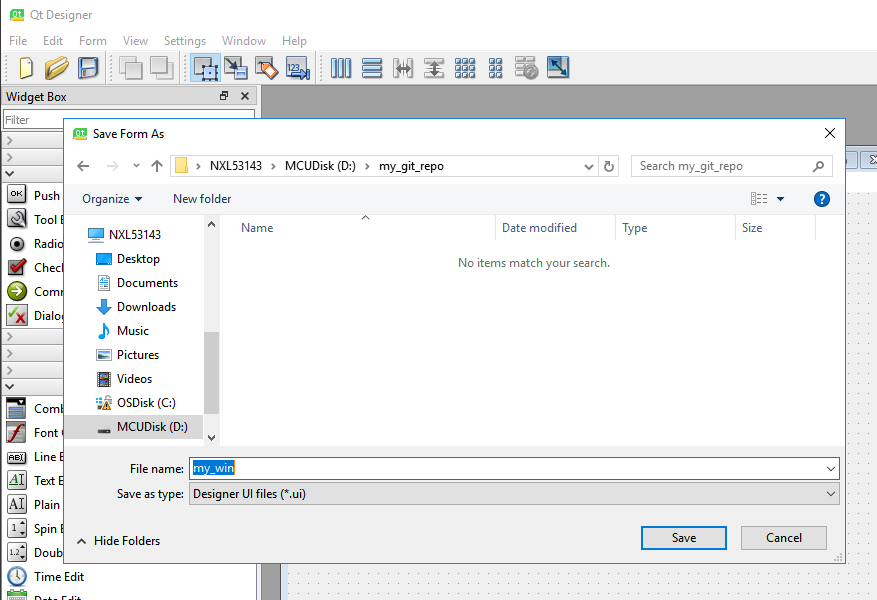
Task: Open the Settings menu
Action: coord(185,41)
